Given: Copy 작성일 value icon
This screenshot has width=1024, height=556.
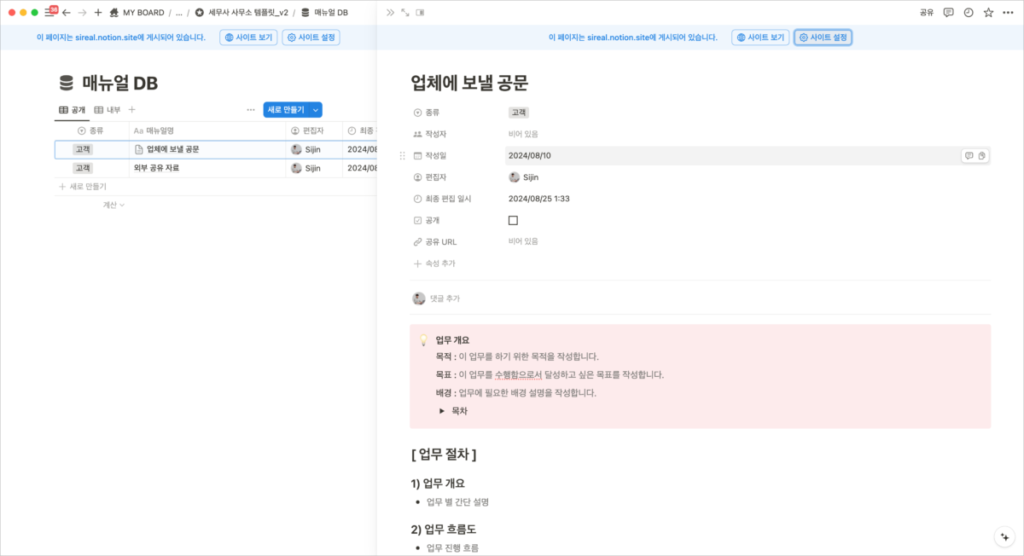Looking at the screenshot, I should pos(982,155).
